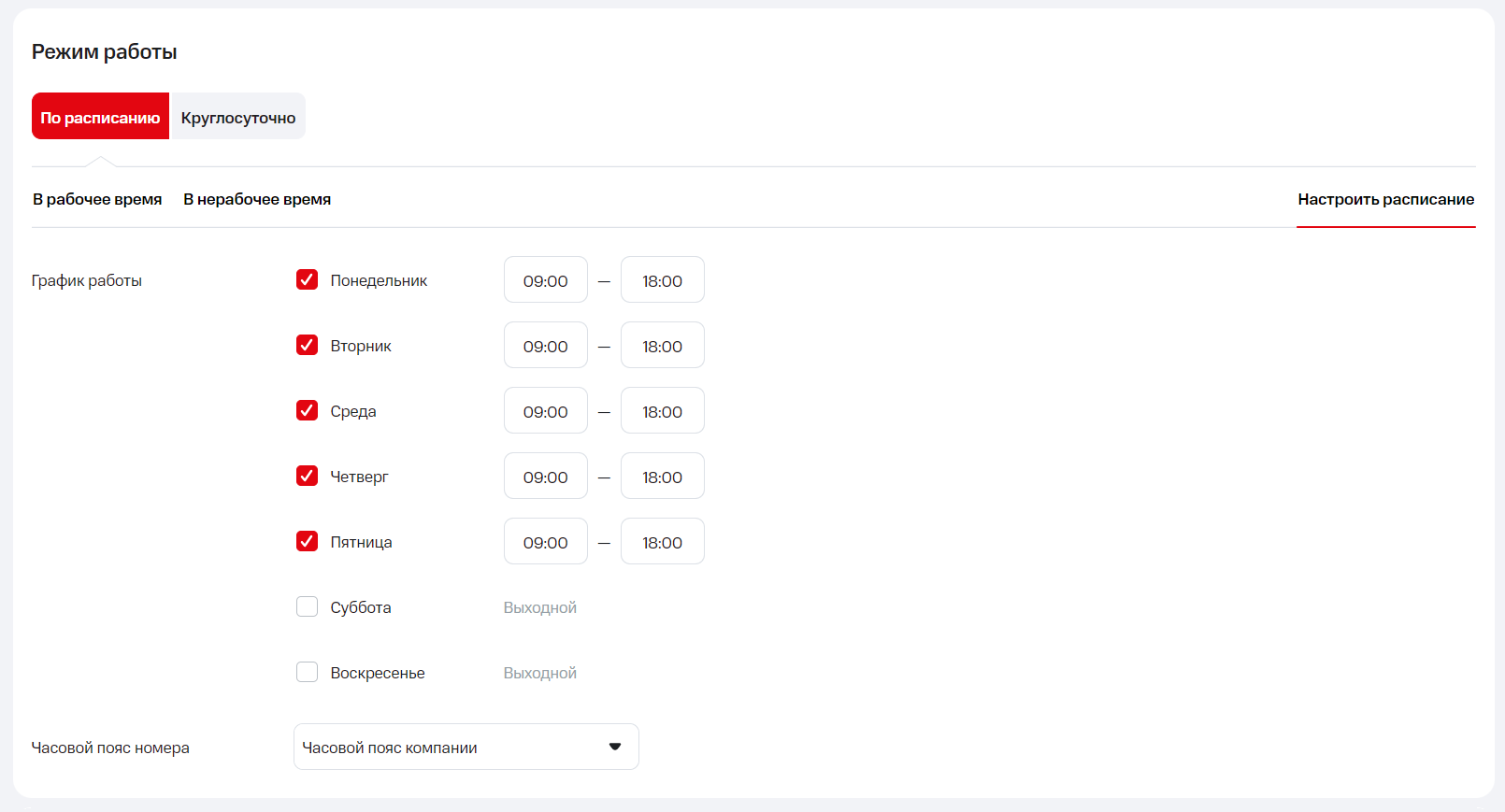
Task: Enable Суббота as a working day
Action: coord(307,606)
